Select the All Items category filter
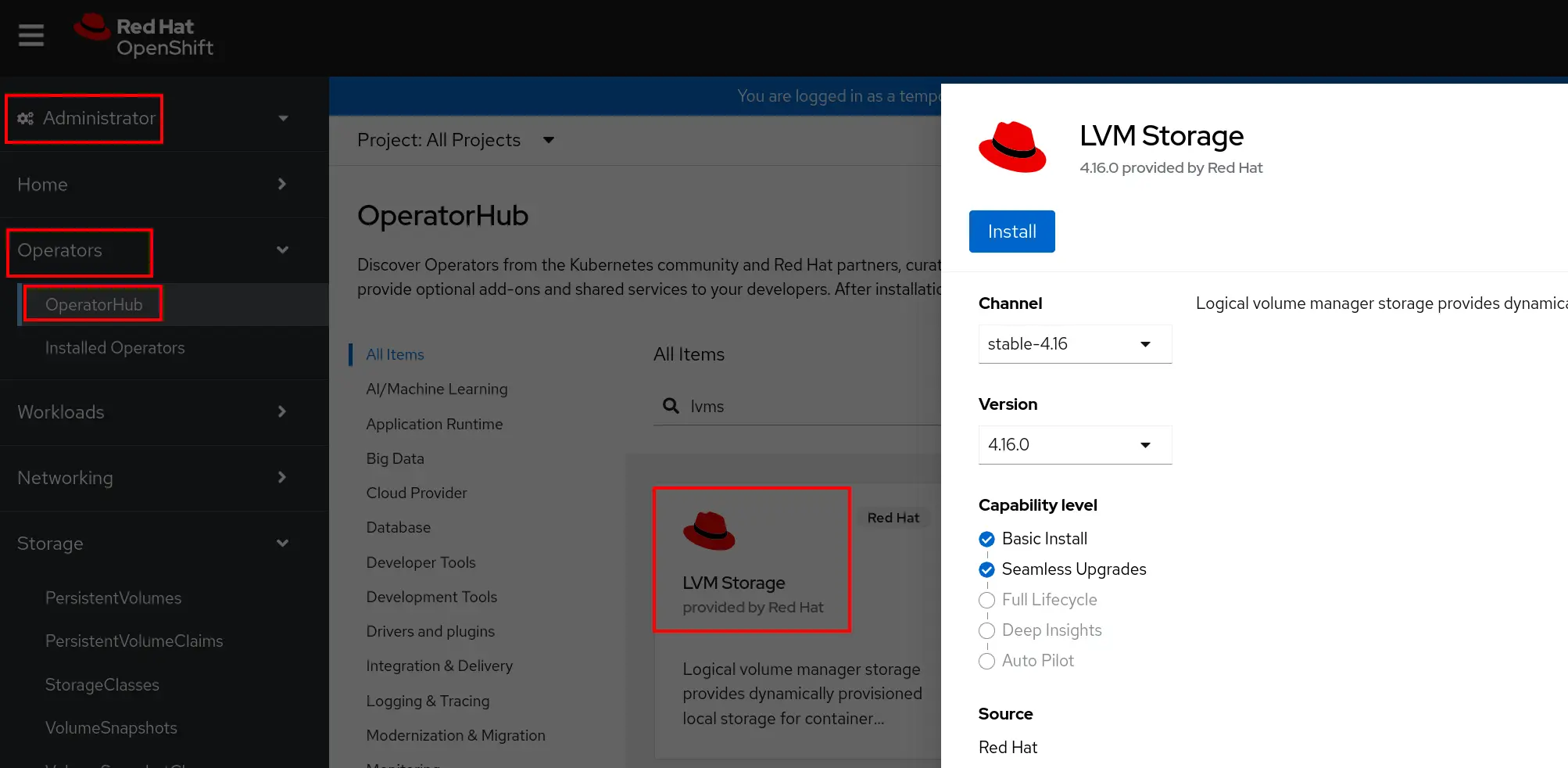Screen dimensions: 1568x768 (395, 354)
